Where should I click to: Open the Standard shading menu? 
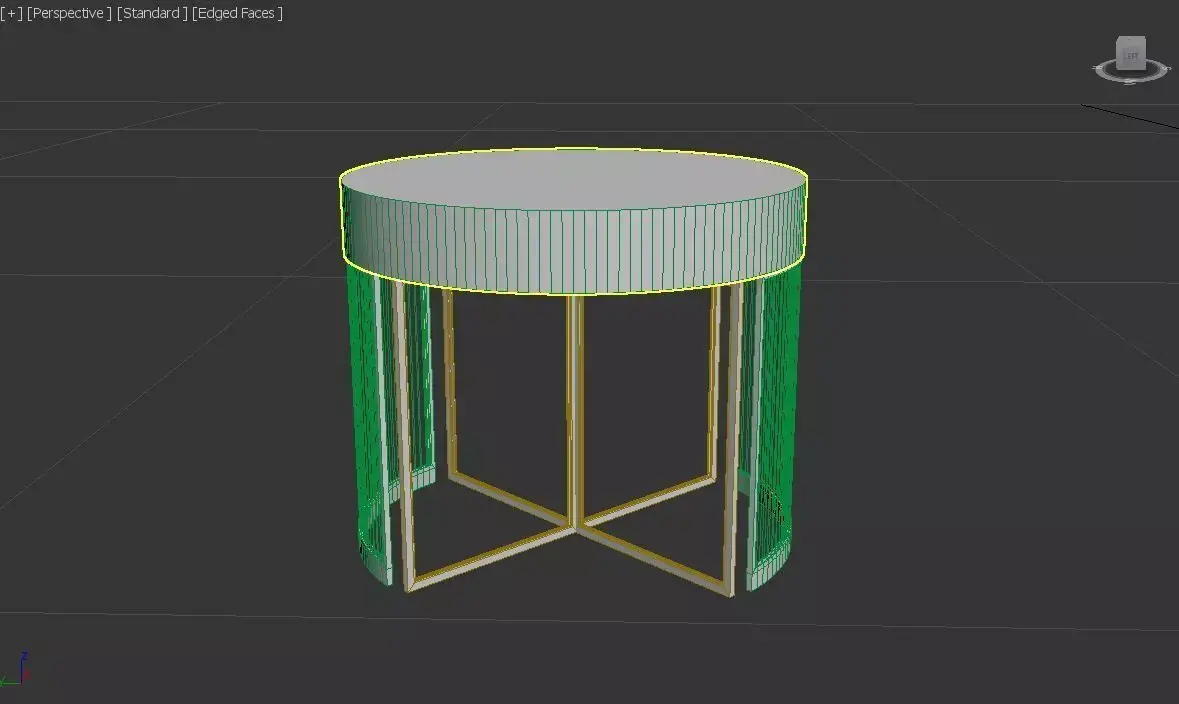tap(150, 13)
